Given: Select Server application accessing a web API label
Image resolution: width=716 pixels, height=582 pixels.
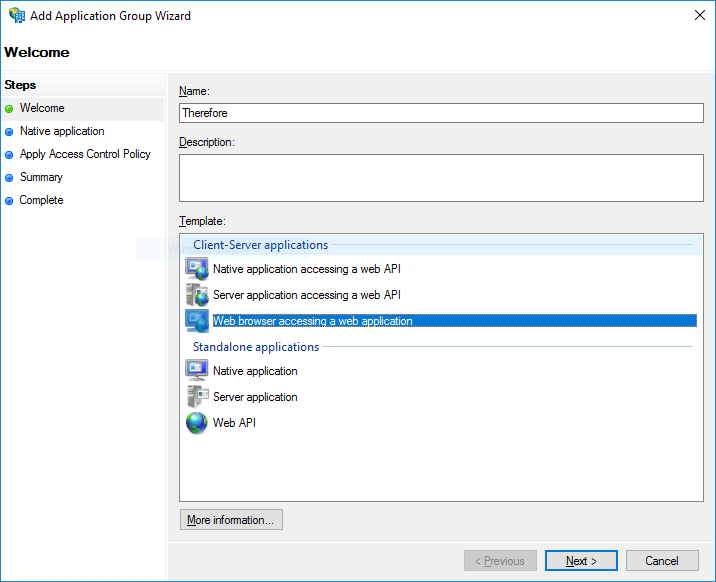Looking at the screenshot, I should point(306,295).
